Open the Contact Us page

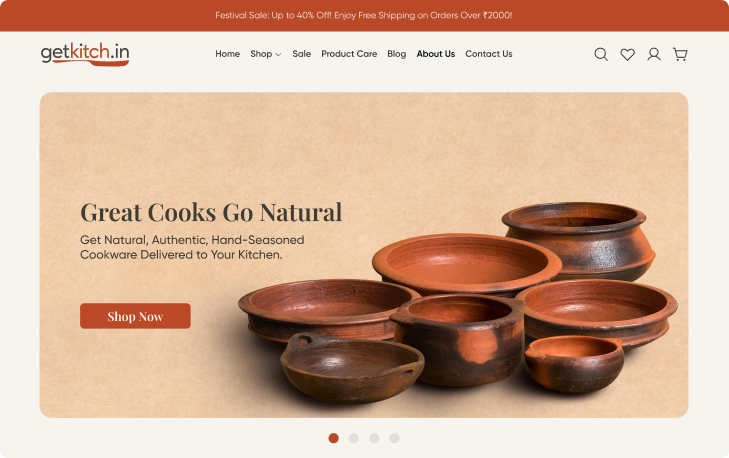tap(489, 54)
